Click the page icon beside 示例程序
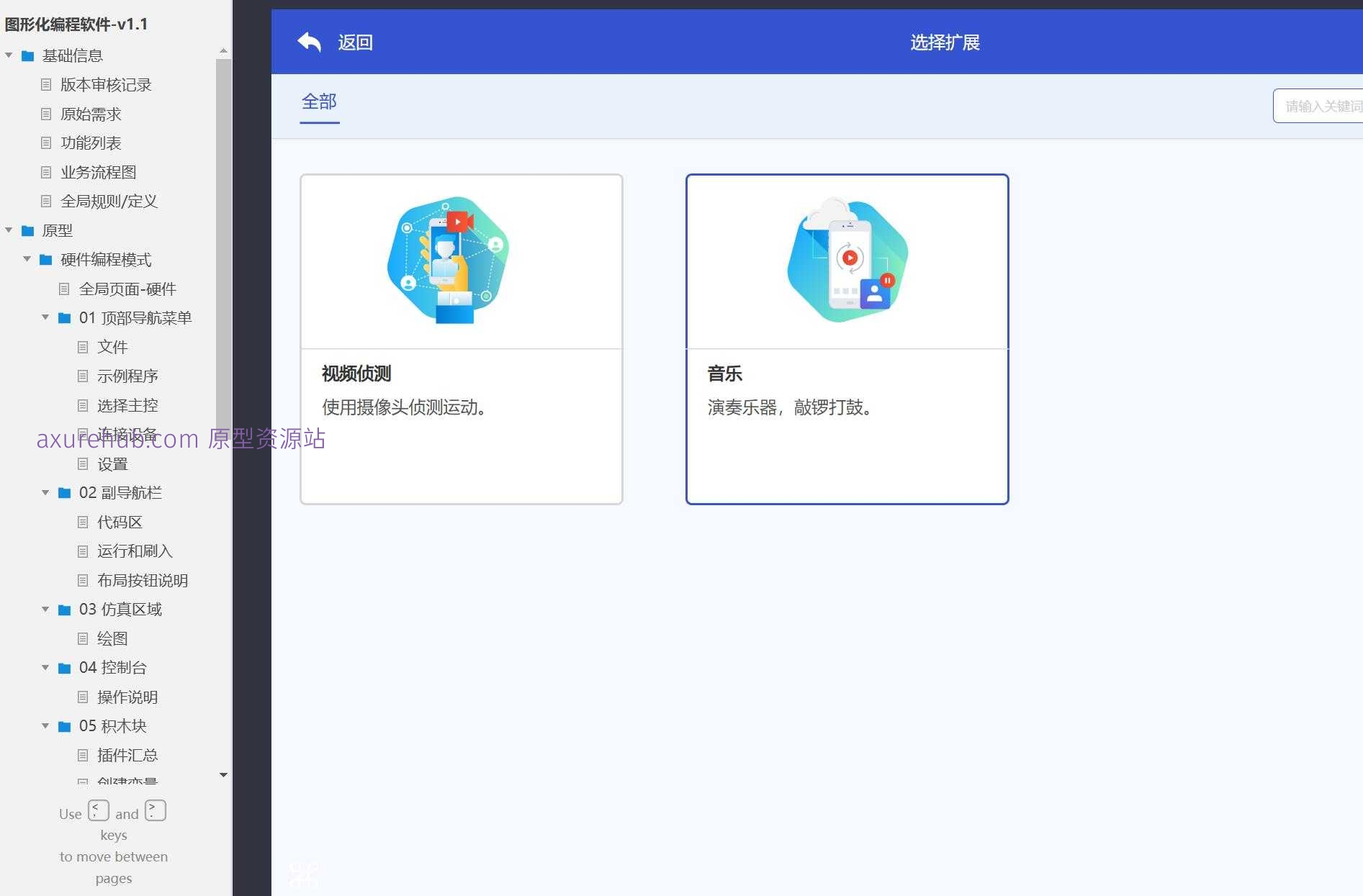The image size is (1363, 896). pyautogui.click(x=83, y=376)
